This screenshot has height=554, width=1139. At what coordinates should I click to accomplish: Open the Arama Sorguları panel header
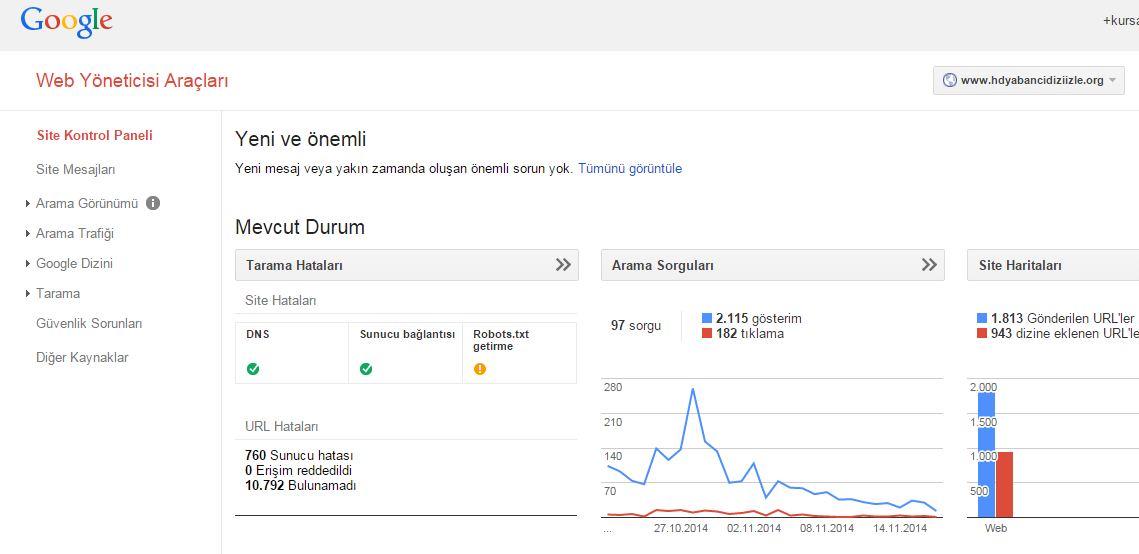[x=773, y=265]
